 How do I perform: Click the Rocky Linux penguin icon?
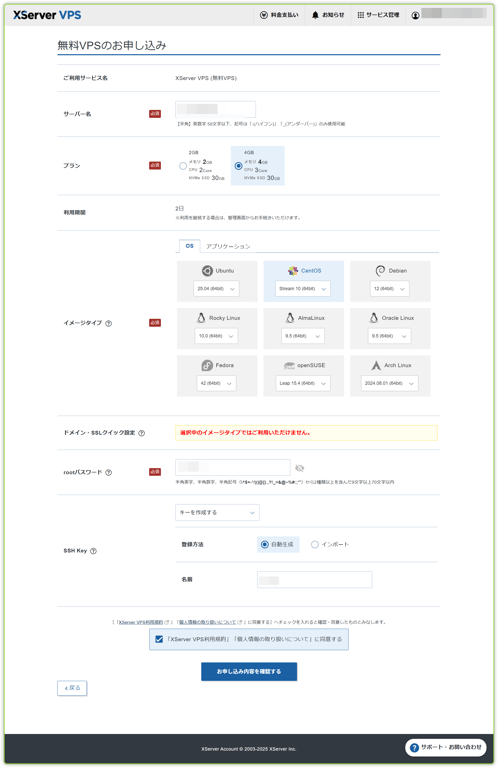point(201,318)
